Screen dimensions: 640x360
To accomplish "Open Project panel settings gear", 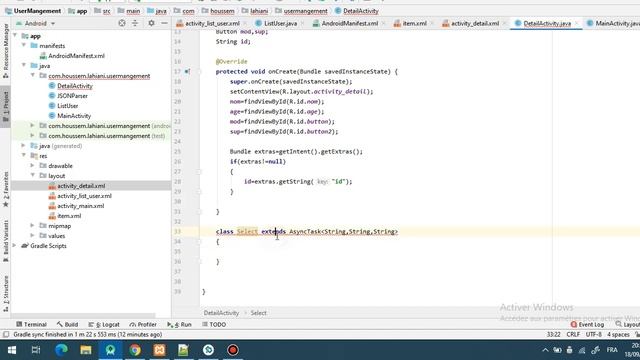I will pyautogui.click(x=151, y=23).
